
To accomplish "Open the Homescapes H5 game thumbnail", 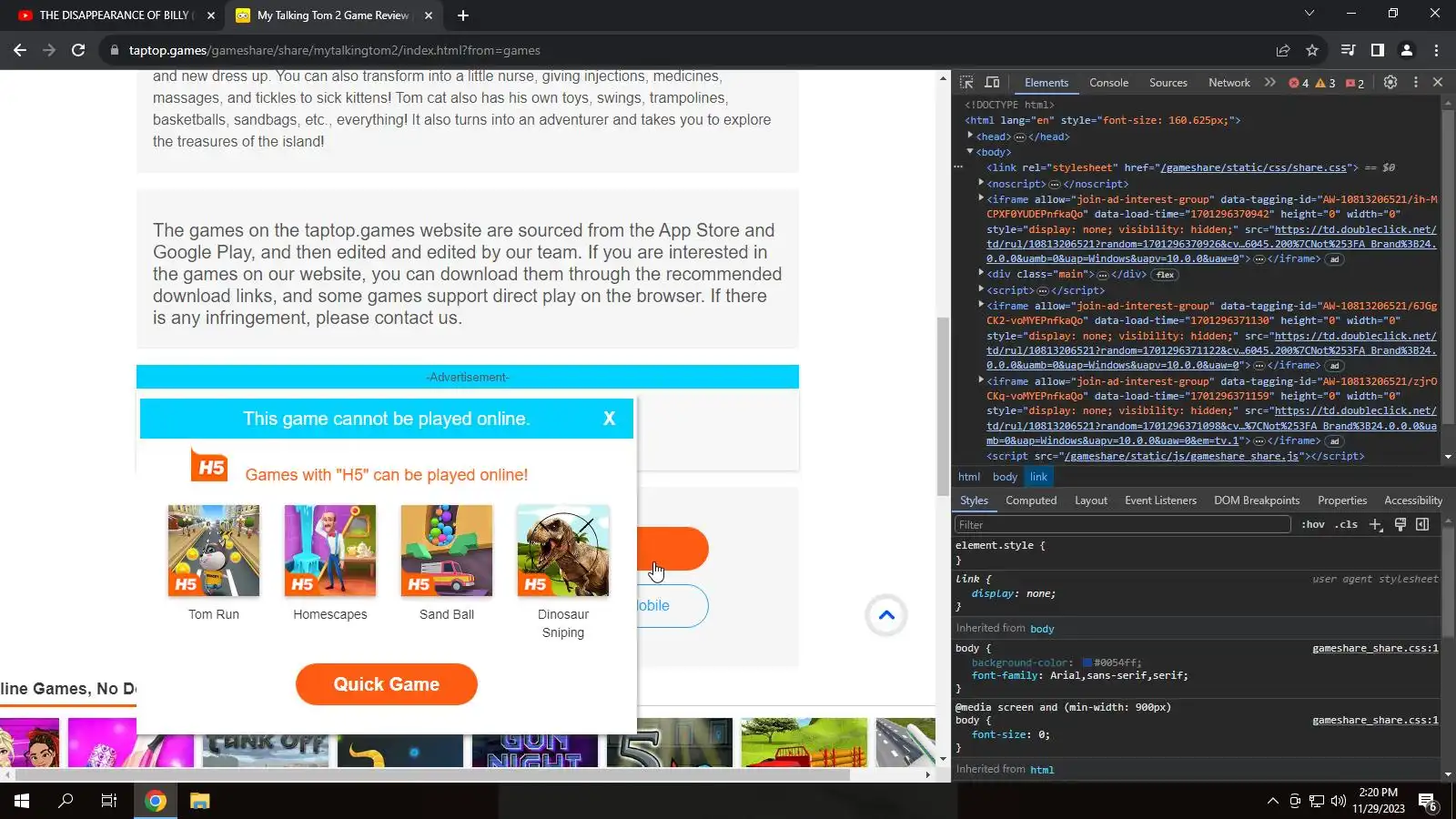I will click(x=330, y=551).
